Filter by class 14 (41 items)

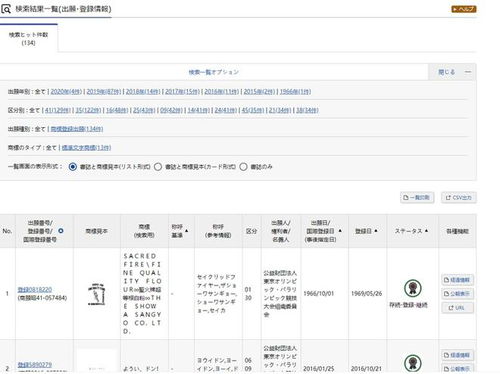pyautogui.click(x=199, y=110)
